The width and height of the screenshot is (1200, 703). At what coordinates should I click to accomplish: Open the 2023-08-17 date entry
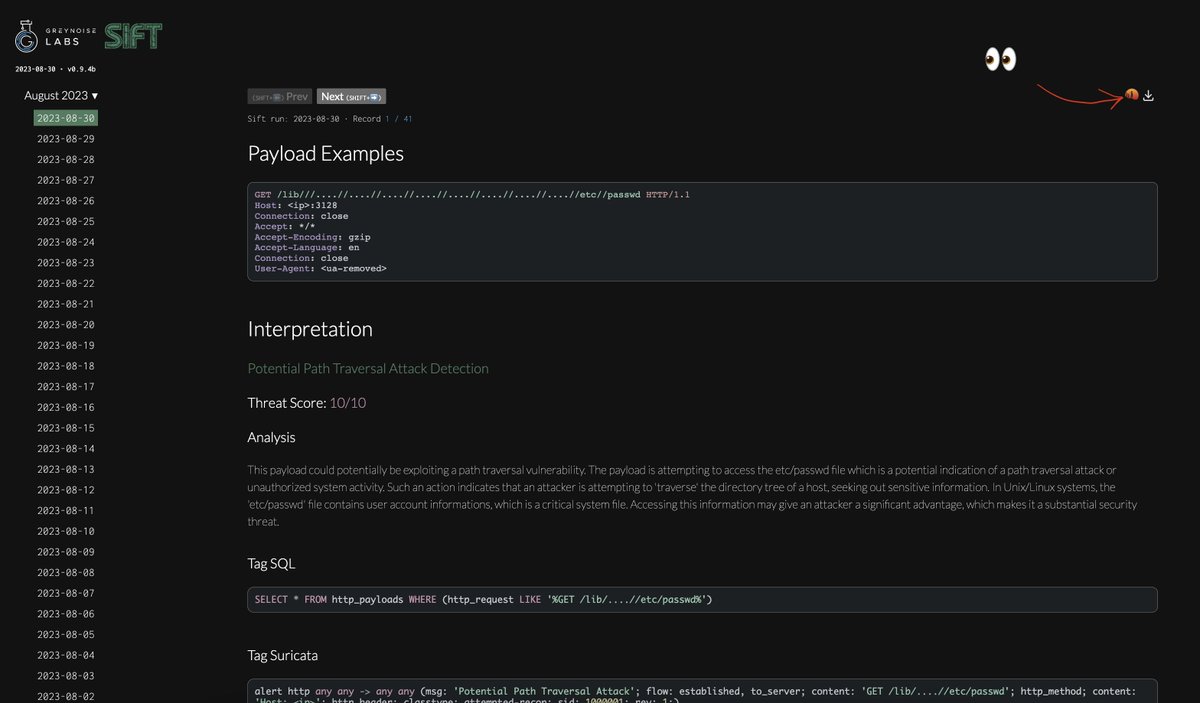coord(66,387)
